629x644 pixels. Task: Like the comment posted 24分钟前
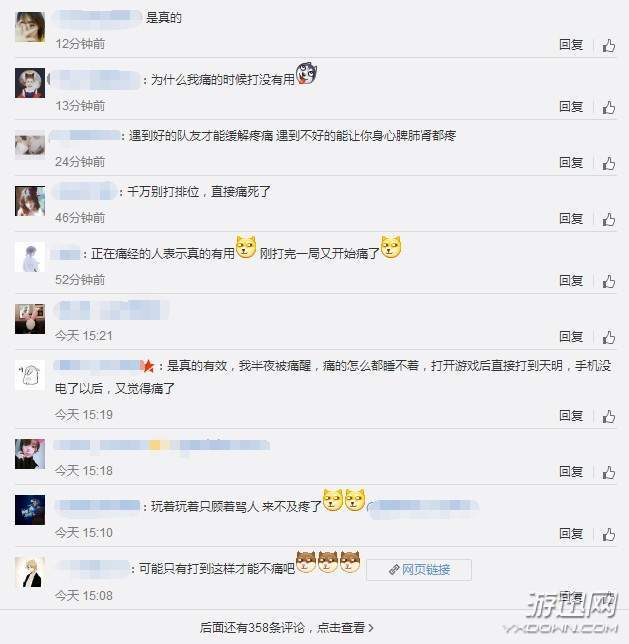[x=608, y=163]
